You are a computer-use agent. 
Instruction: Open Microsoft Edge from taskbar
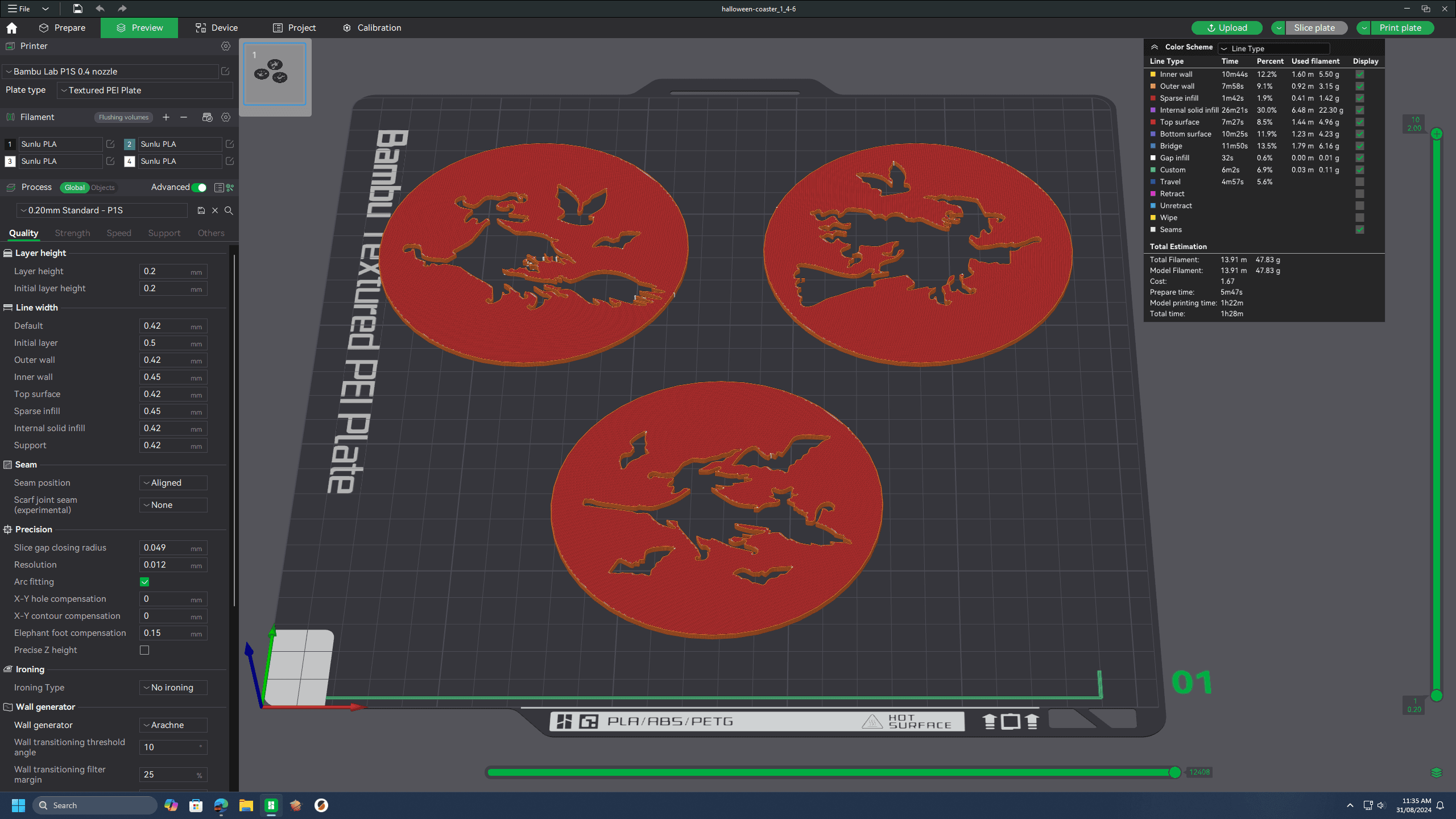point(221,805)
